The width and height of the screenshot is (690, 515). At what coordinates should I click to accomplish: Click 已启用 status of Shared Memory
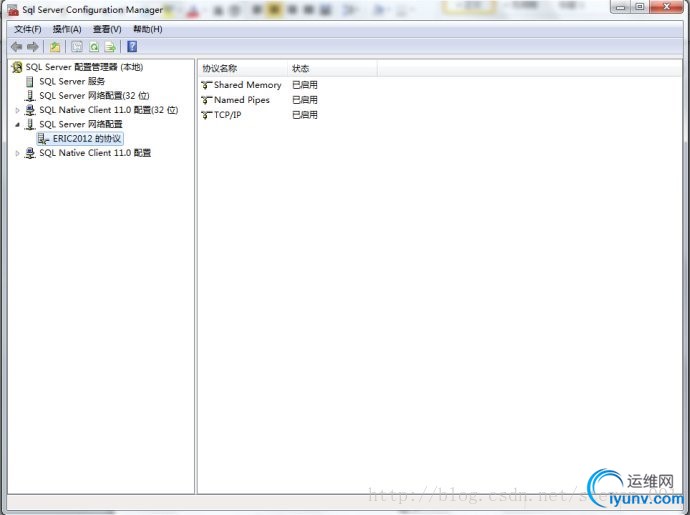click(305, 85)
